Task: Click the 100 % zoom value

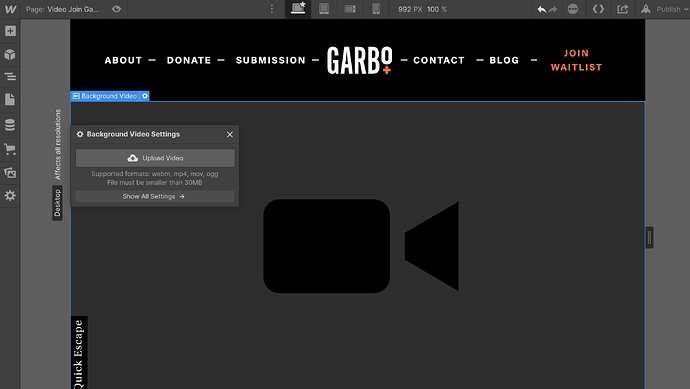Action: 437,9
